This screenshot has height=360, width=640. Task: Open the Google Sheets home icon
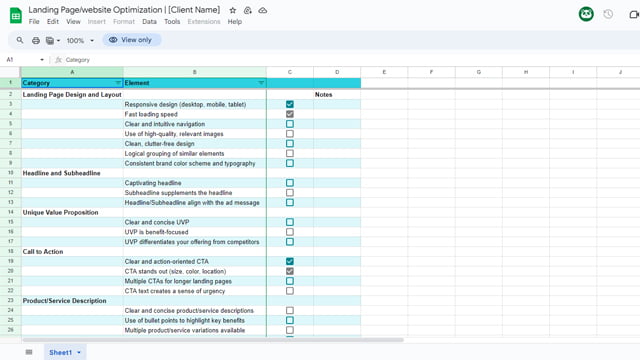coord(16,16)
